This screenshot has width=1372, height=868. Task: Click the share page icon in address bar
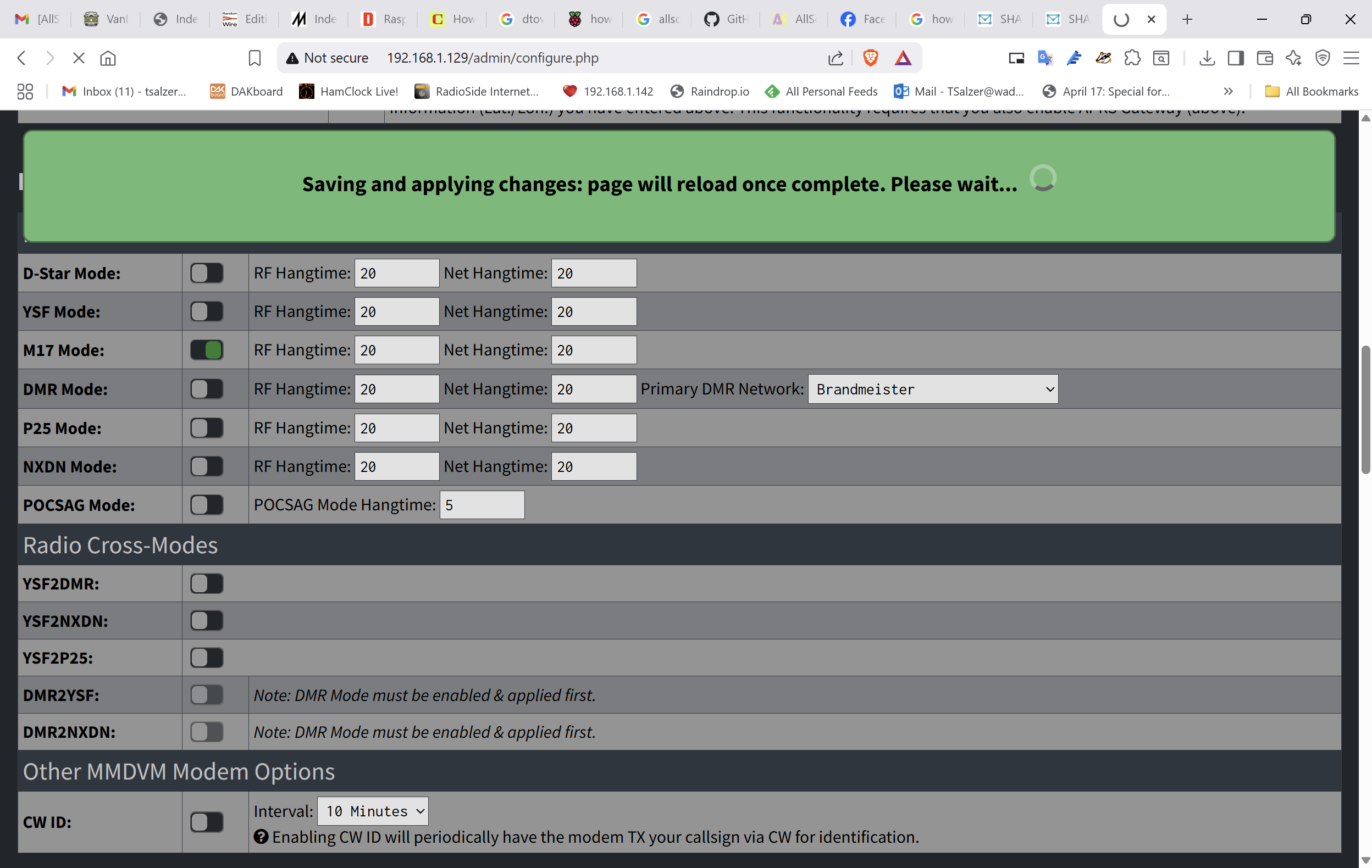pos(836,58)
